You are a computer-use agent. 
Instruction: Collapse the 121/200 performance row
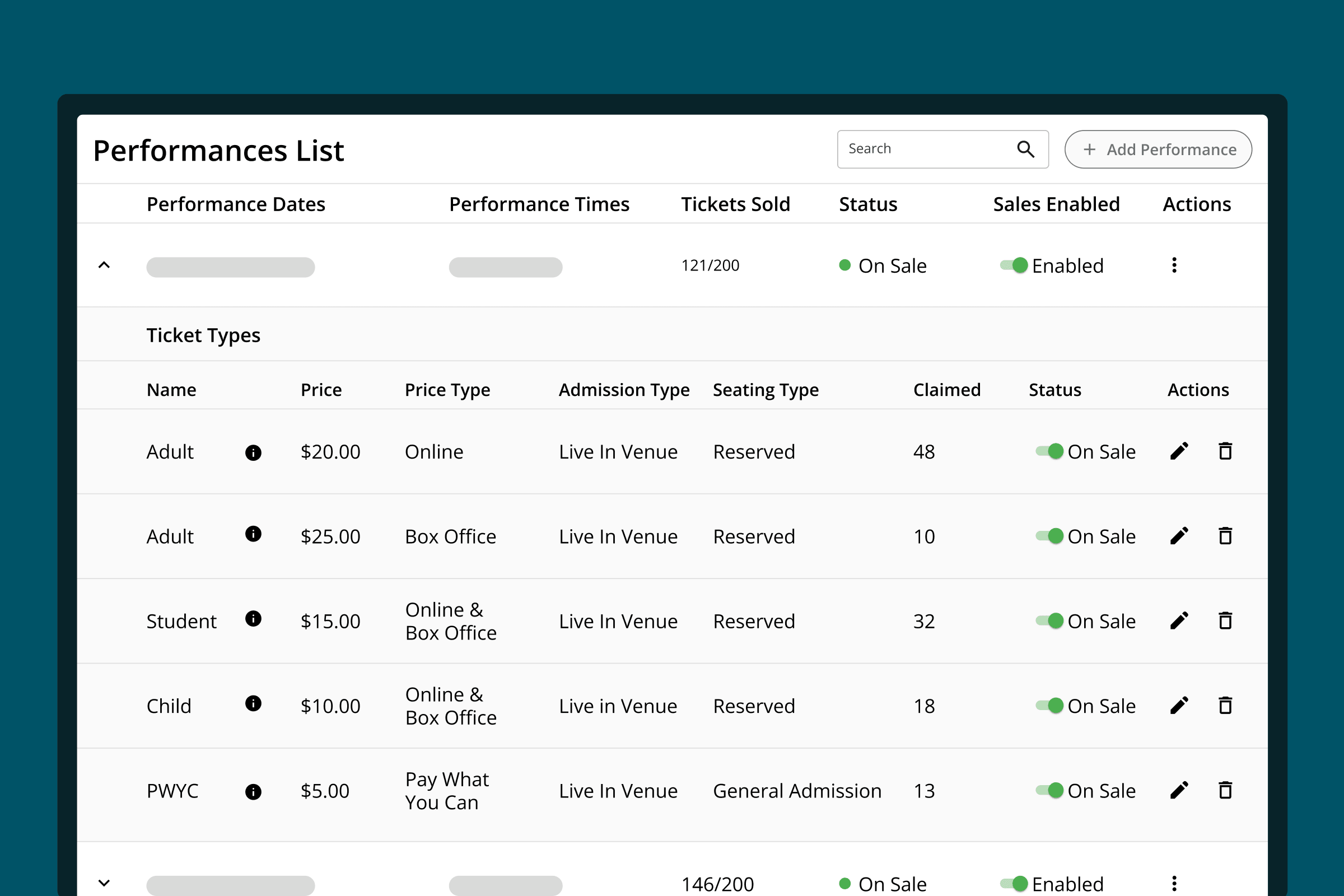click(104, 265)
